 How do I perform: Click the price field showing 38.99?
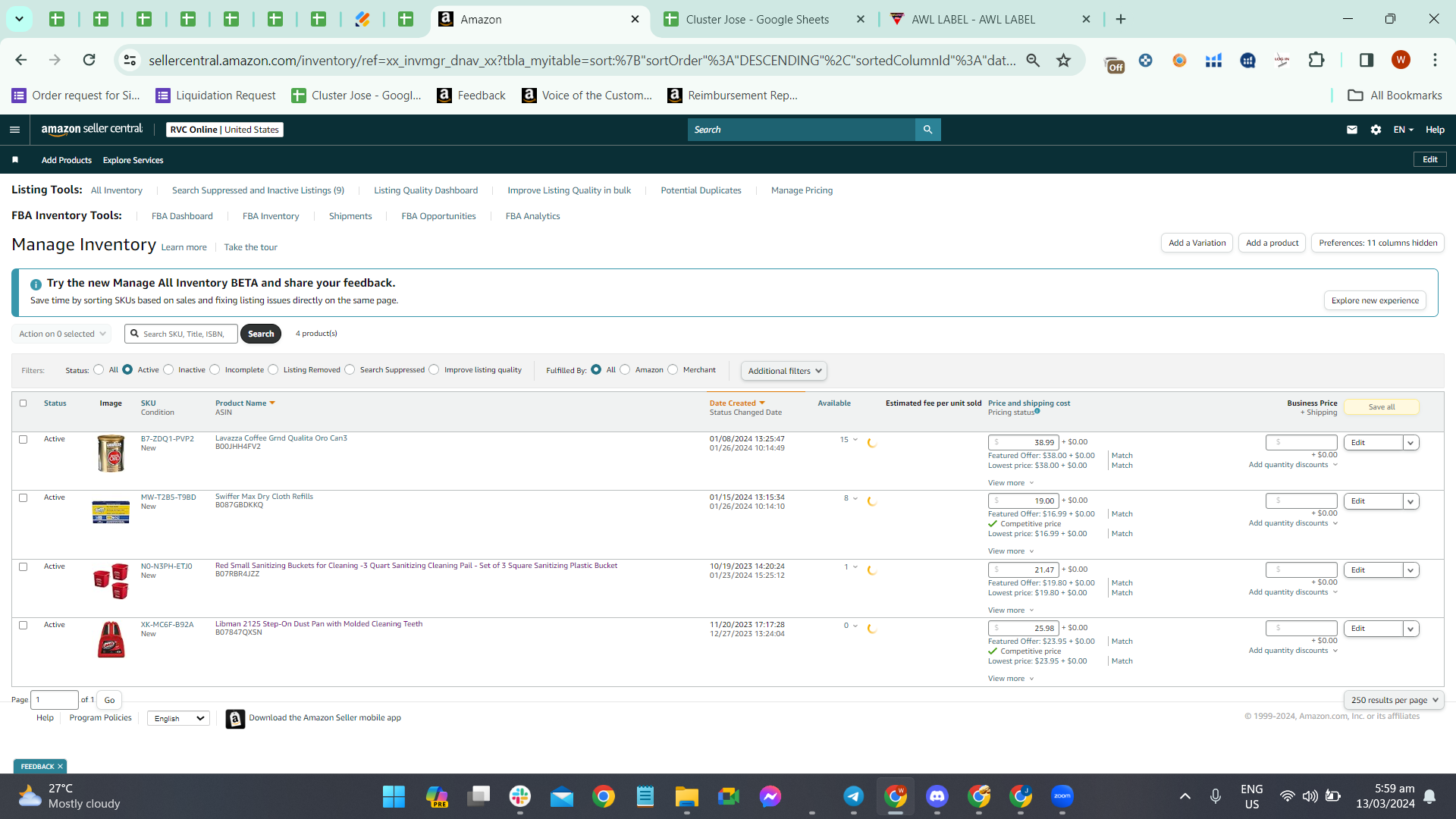coord(1023,442)
